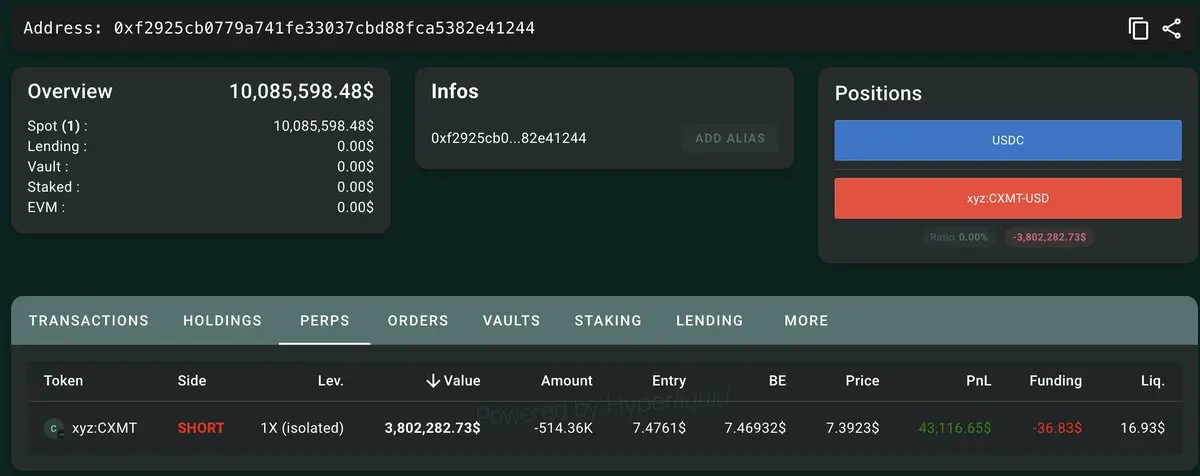This screenshot has height=476, width=1200.
Task: Click the xyz:CXMT token name
Action: click(105, 428)
